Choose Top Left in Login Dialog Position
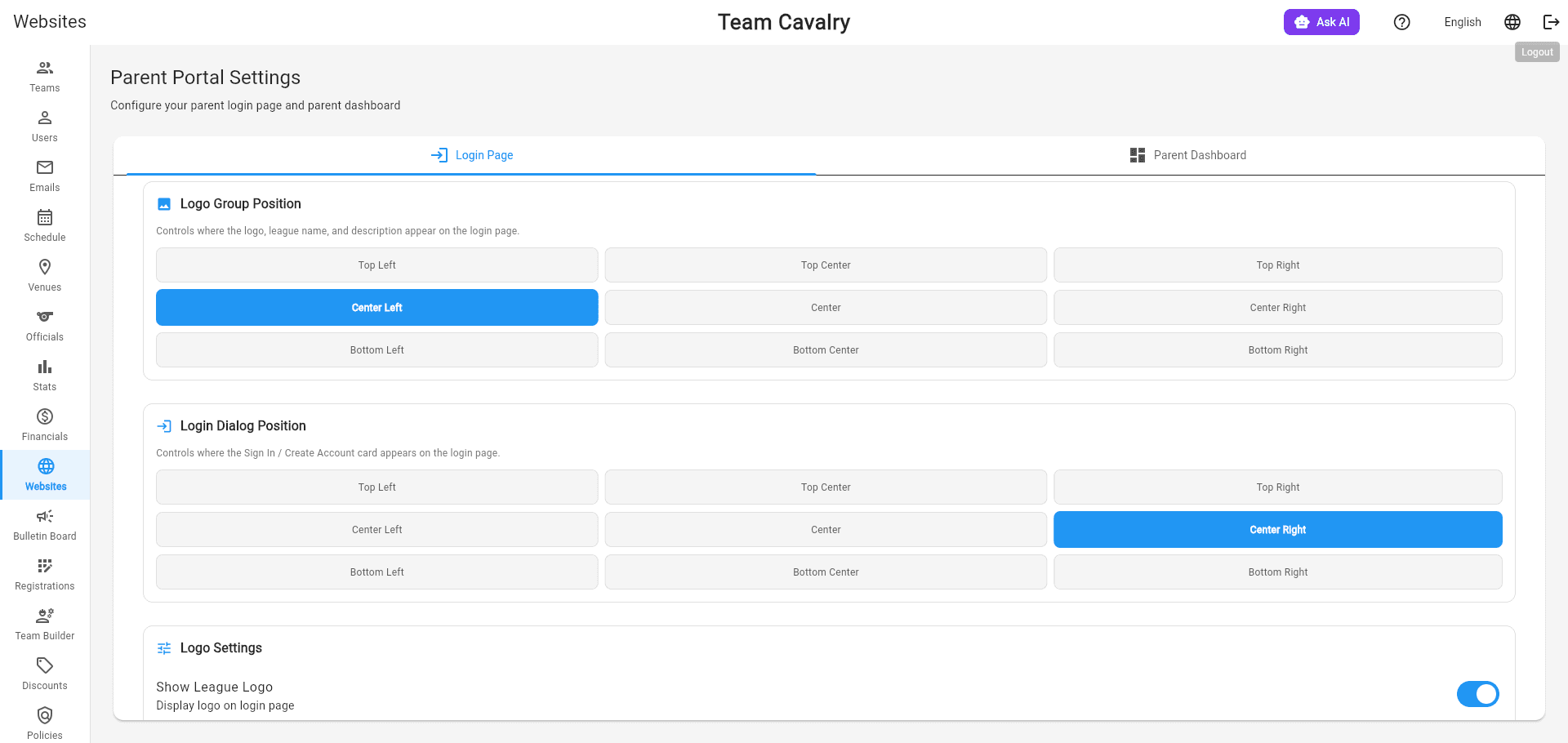The height and width of the screenshot is (743, 1568). coord(377,487)
